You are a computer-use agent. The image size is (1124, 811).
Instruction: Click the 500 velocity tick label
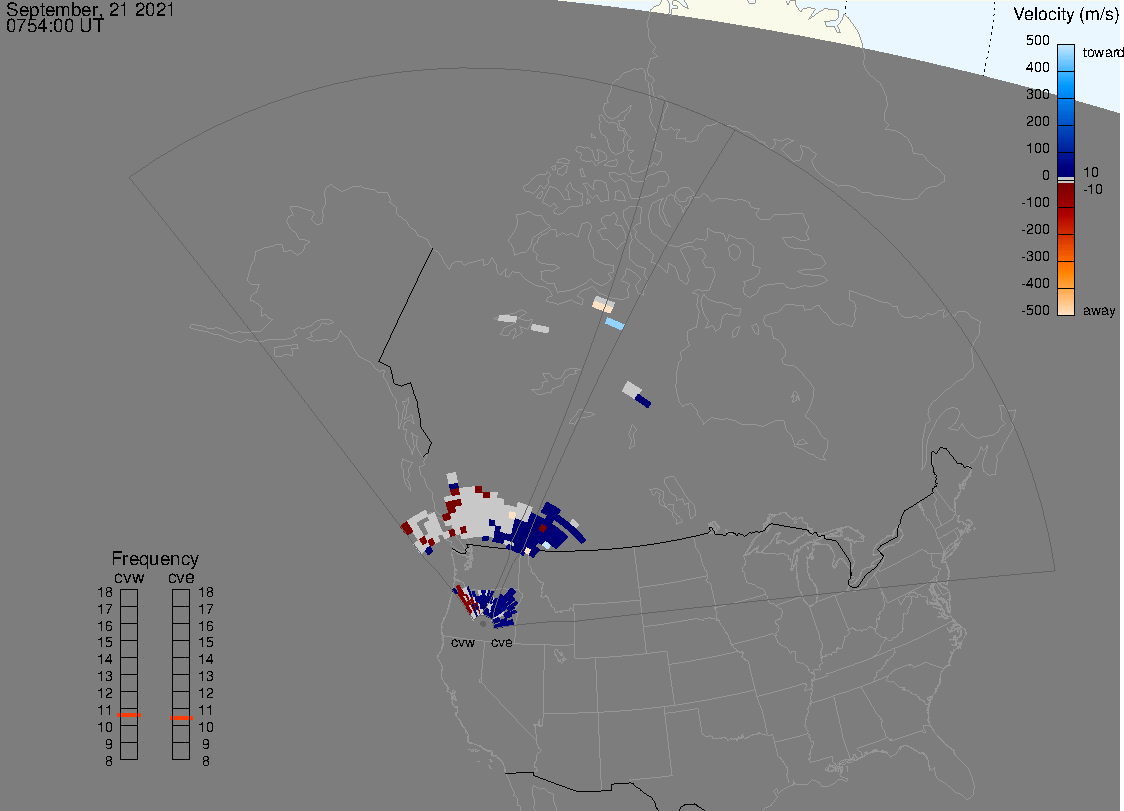[1037, 40]
